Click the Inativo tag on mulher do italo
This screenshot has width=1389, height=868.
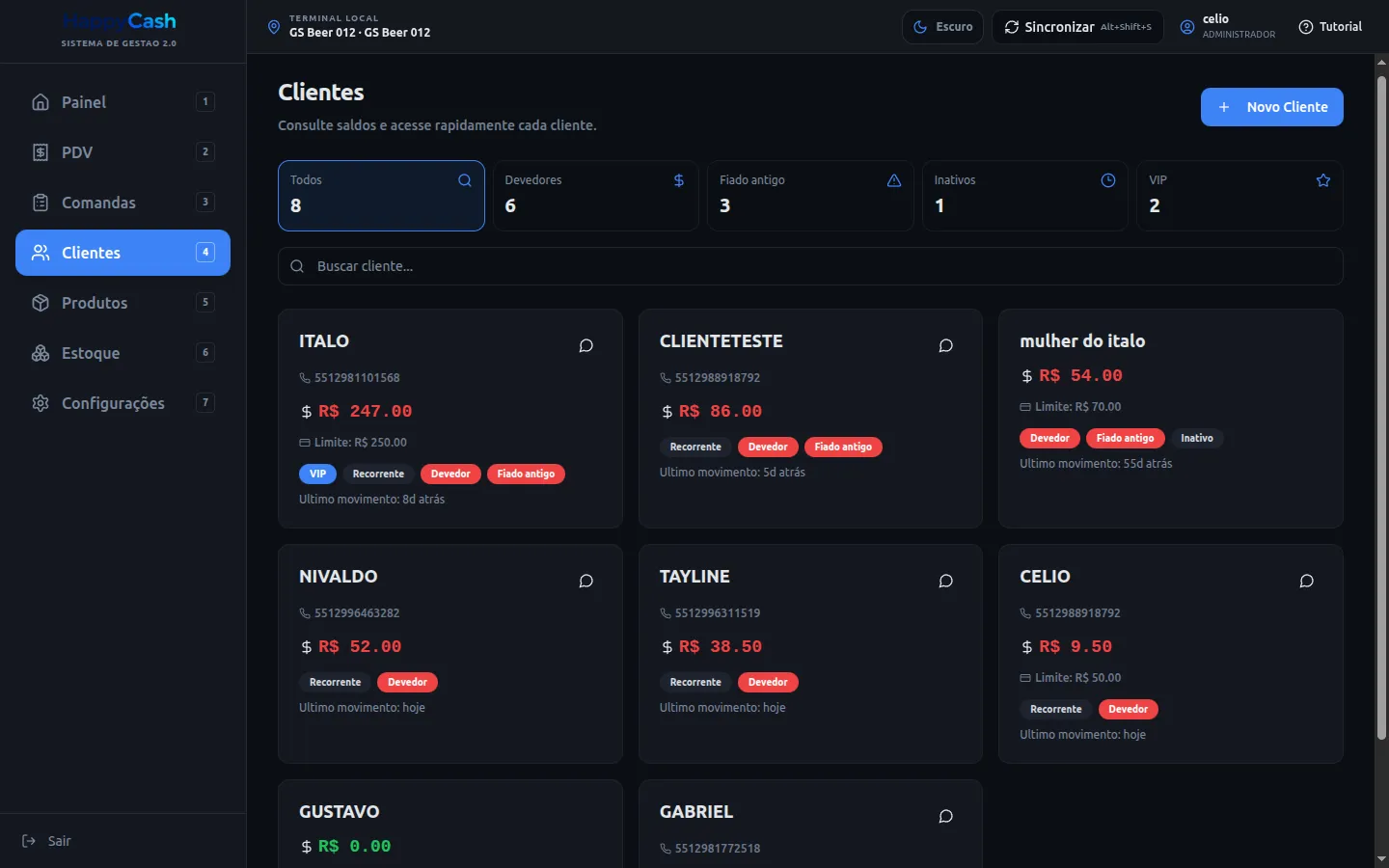click(x=1197, y=438)
